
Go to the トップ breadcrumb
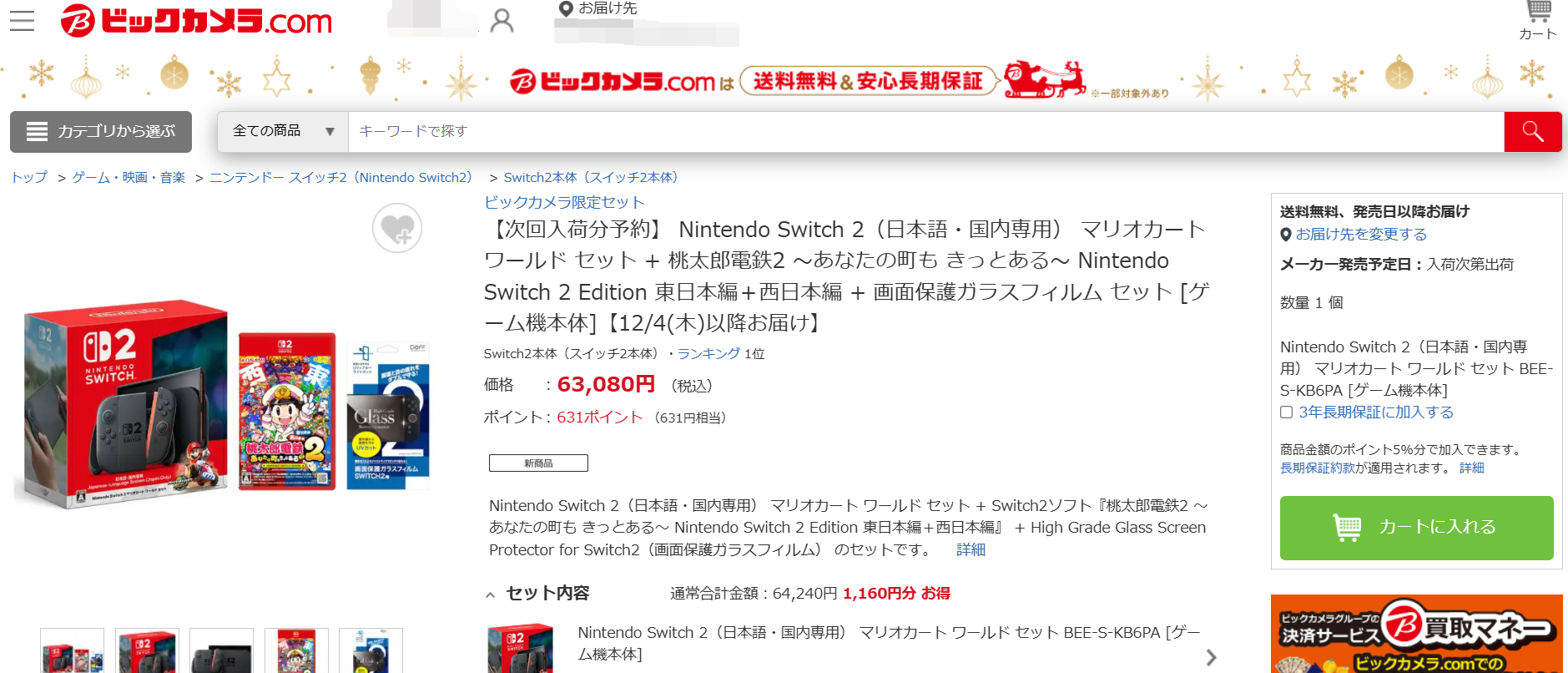(x=29, y=177)
